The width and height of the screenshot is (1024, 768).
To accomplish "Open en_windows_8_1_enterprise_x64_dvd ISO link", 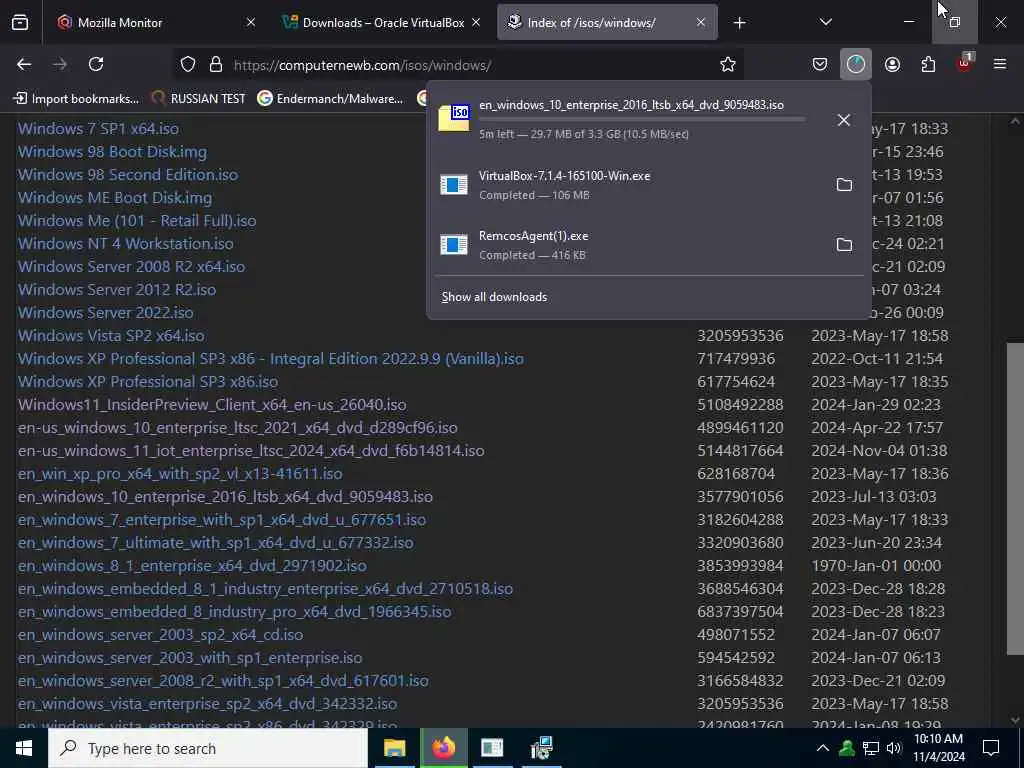I will tap(192, 566).
